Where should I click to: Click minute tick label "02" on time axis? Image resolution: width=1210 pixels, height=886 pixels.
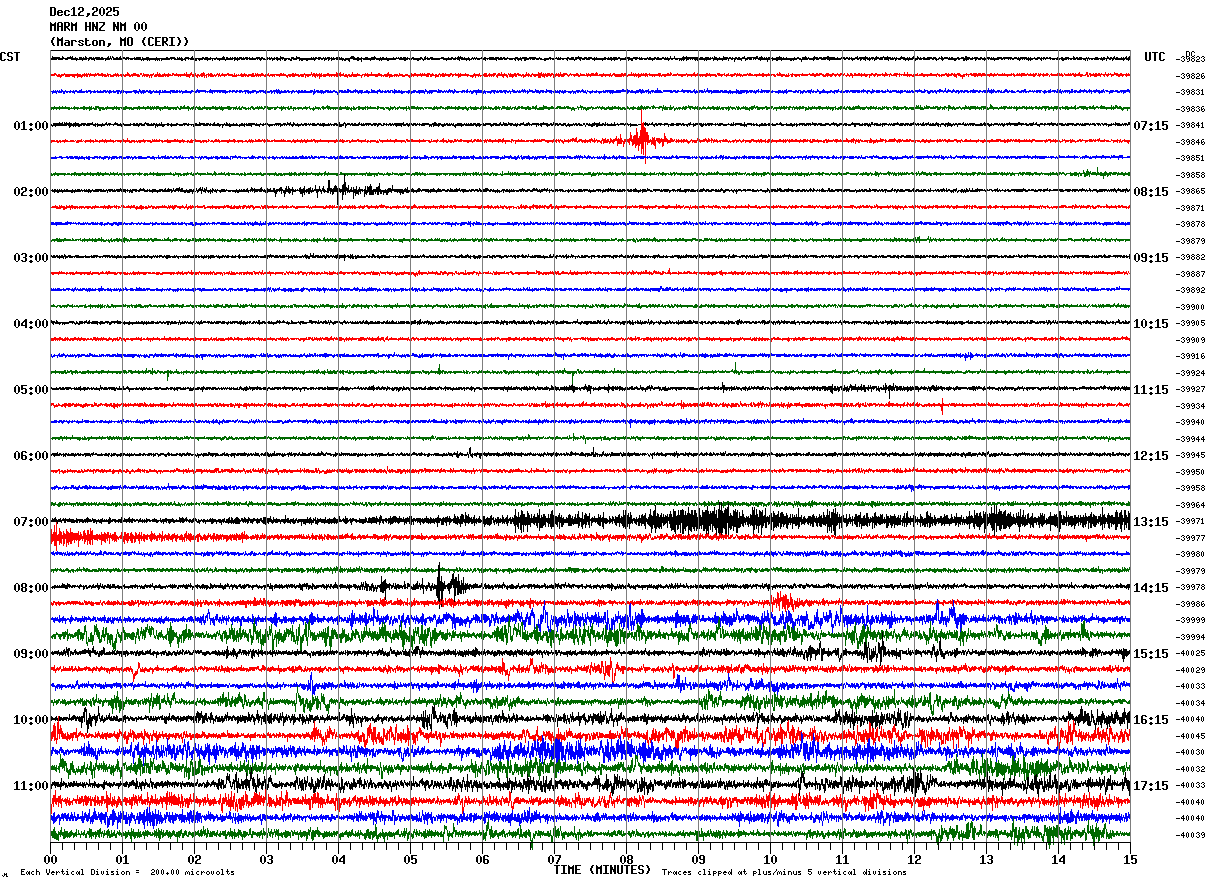click(194, 859)
